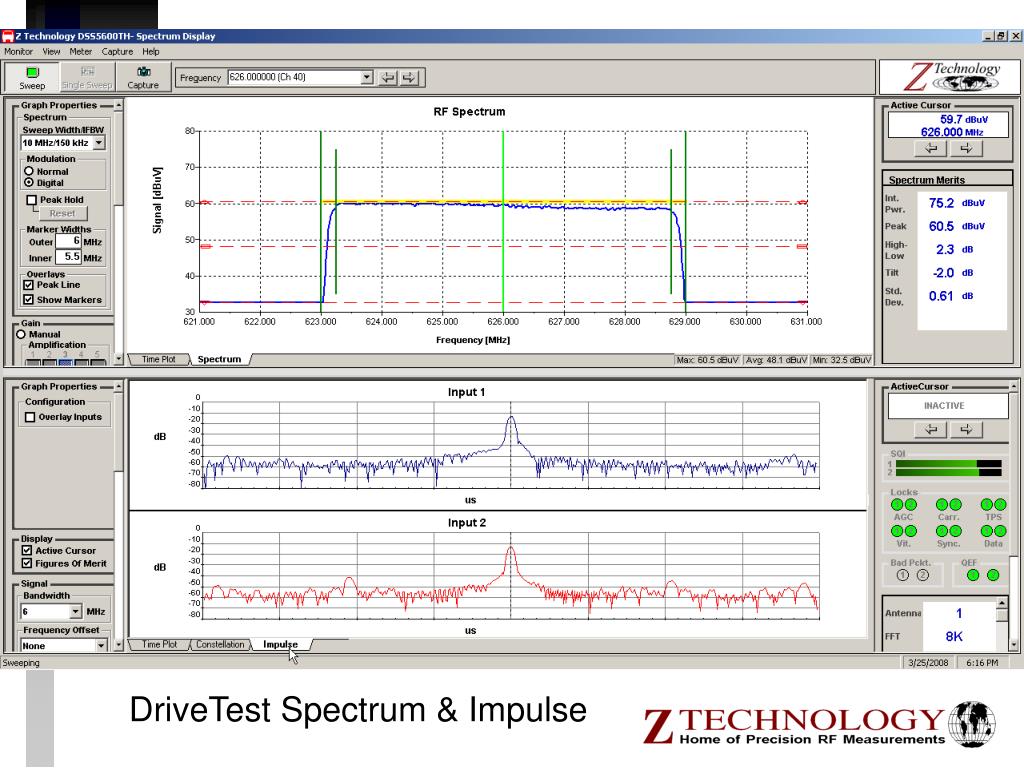The width and height of the screenshot is (1024, 768).
Task: Select Digital modulation
Action: [x=29, y=183]
